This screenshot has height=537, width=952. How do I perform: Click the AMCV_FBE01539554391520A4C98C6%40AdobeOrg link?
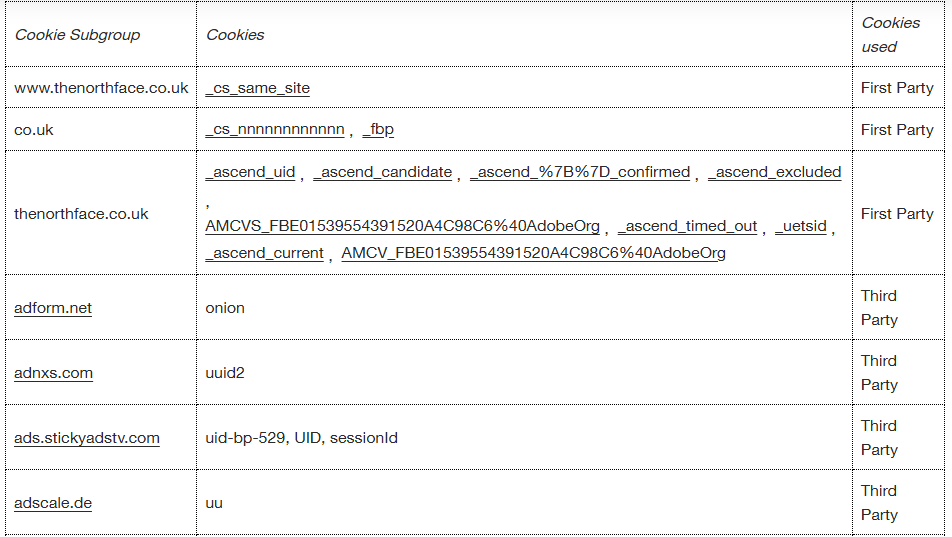point(533,253)
